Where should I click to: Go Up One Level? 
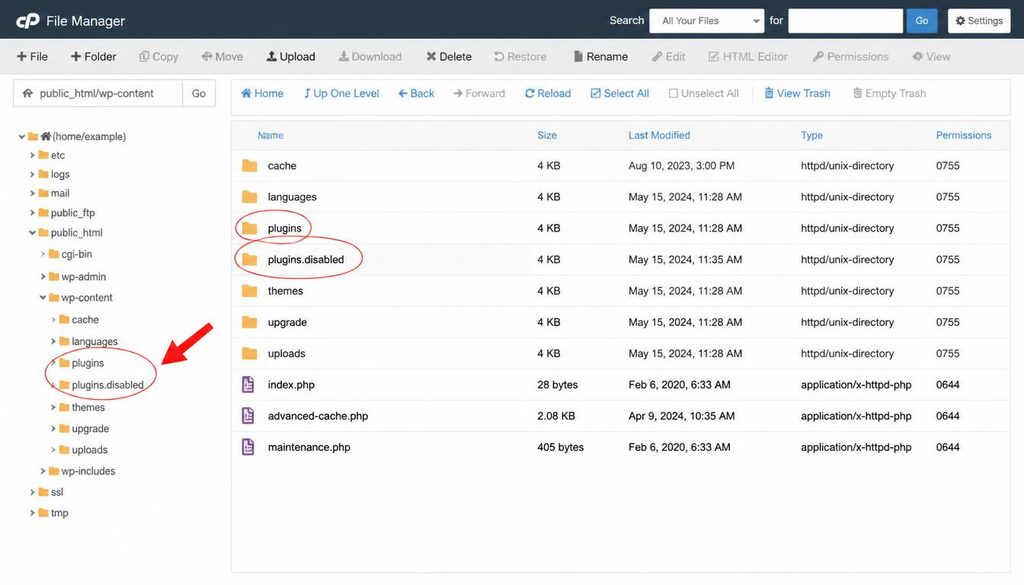pyautogui.click(x=342, y=93)
